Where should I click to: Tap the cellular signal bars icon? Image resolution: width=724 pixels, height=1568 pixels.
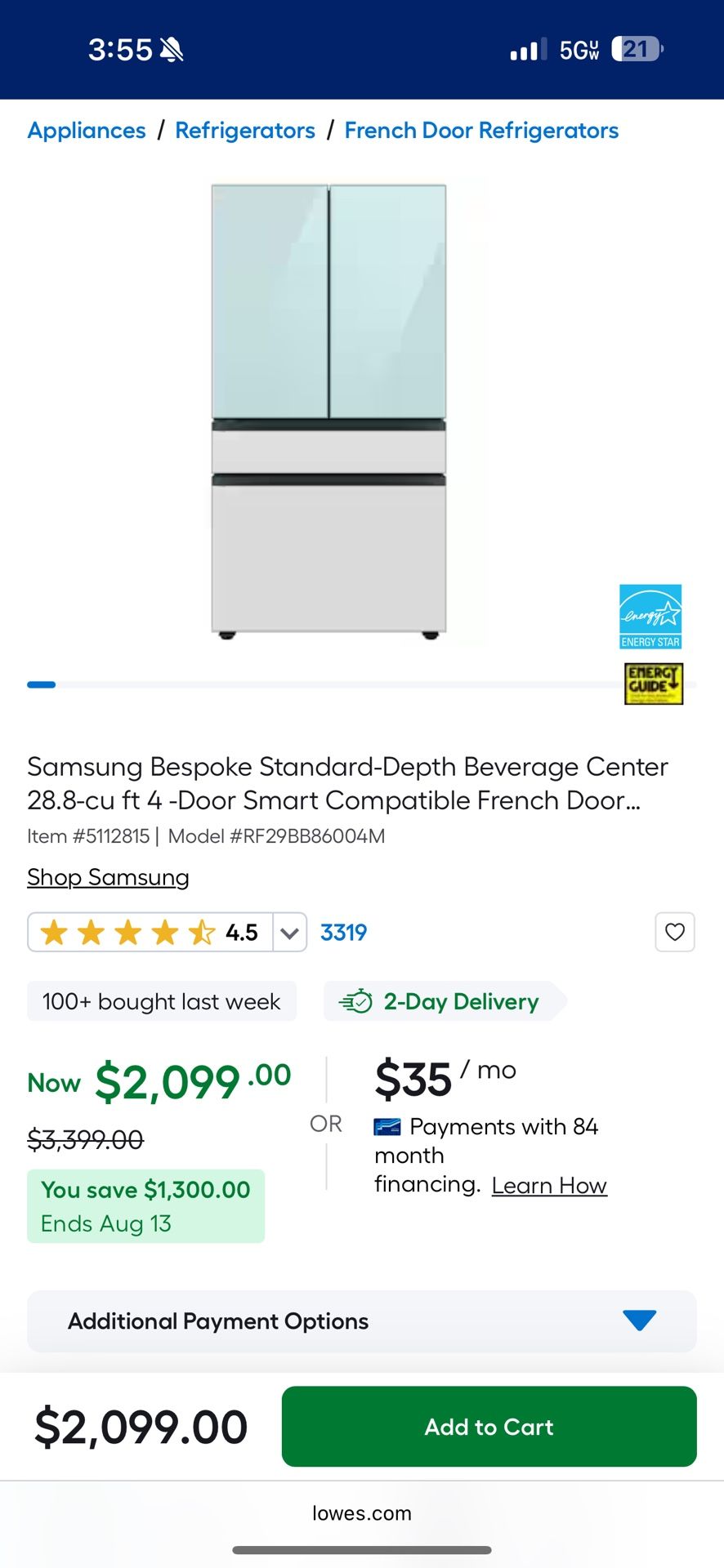[528, 51]
